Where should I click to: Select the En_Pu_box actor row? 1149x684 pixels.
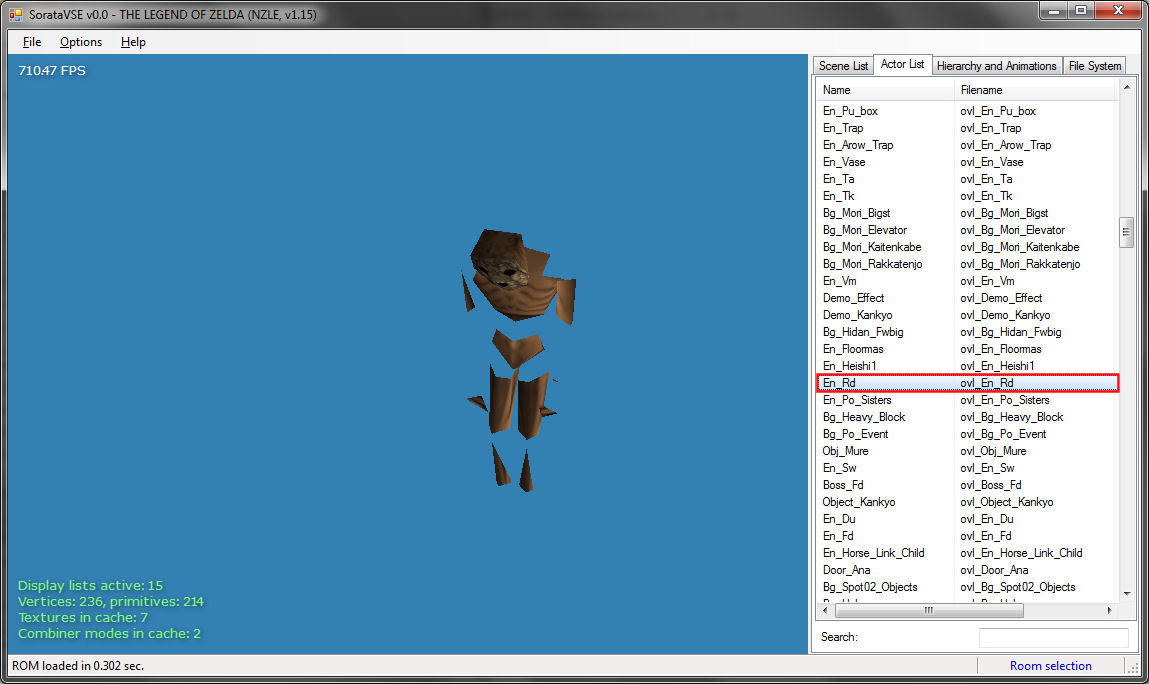[967, 111]
